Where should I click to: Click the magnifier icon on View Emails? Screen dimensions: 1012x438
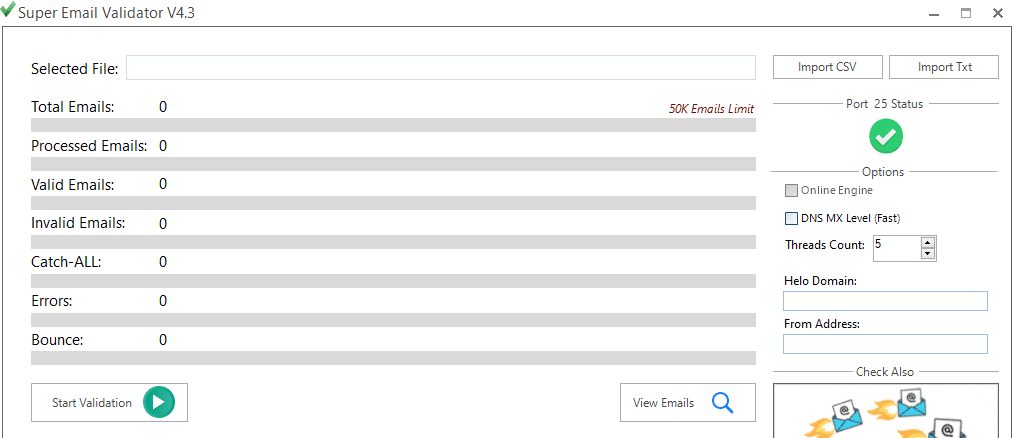(723, 403)
